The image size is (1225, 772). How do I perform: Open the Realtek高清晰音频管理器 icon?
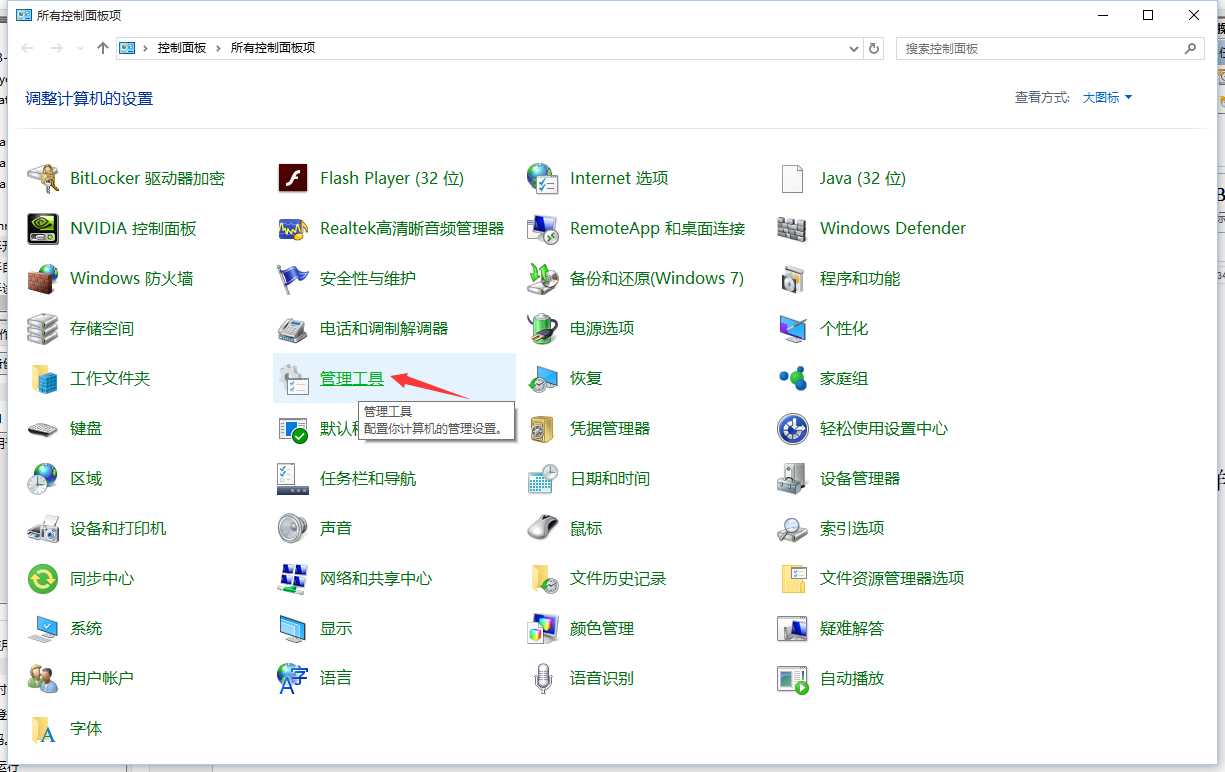292,228
